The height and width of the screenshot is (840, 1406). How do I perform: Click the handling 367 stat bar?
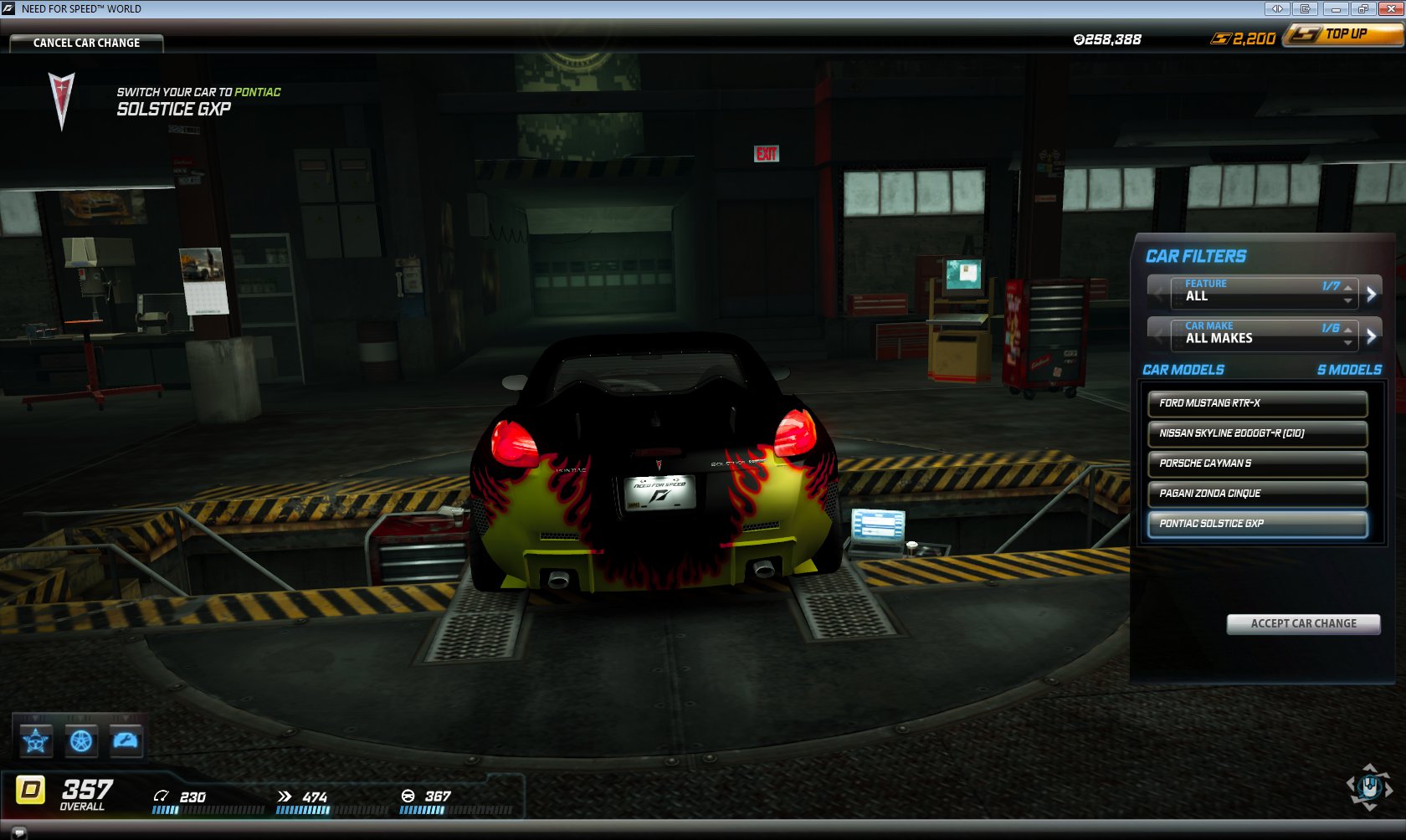[x=456, y=810]
